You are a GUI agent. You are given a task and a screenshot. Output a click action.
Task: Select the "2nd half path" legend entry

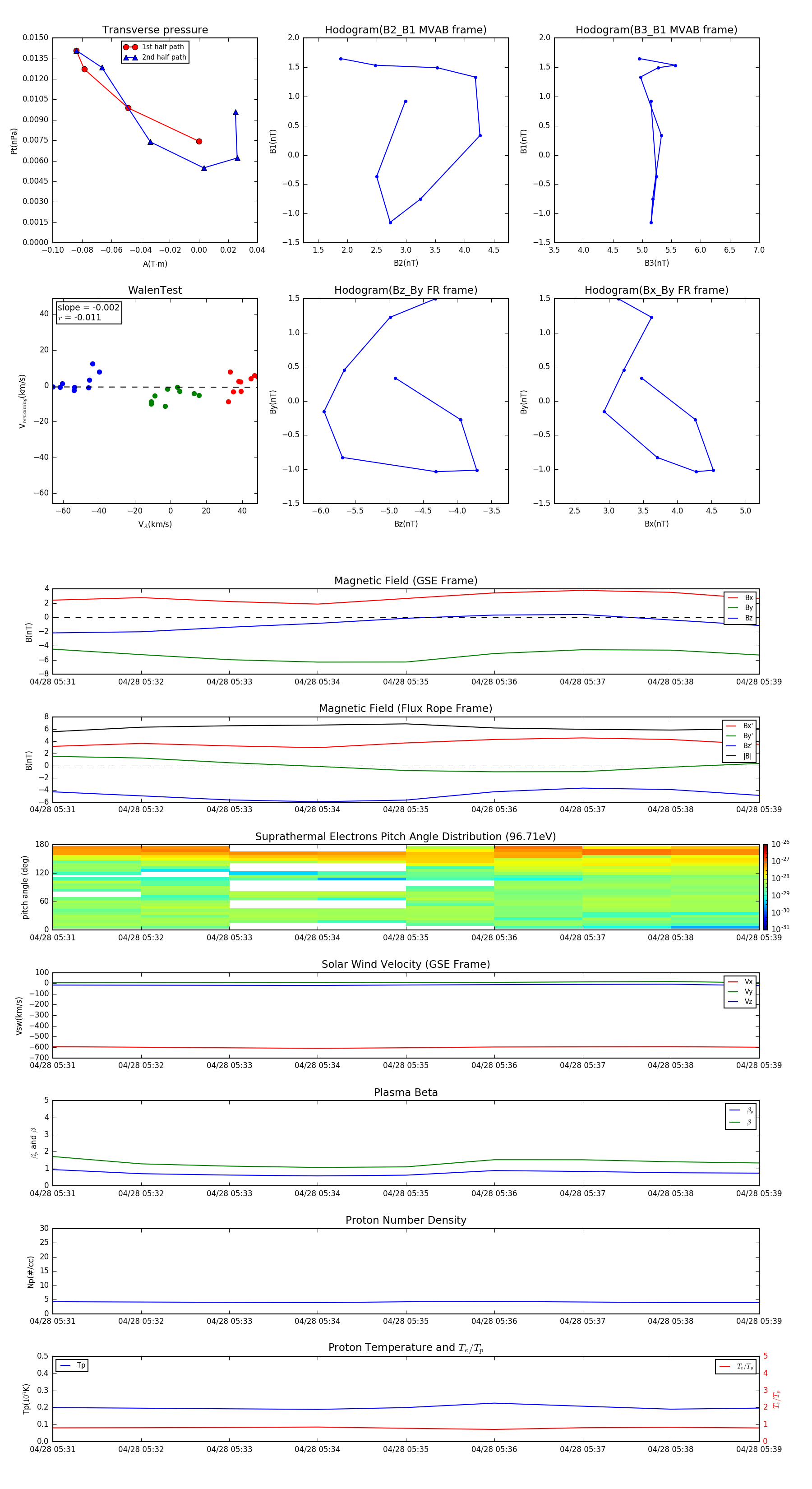point(155,57)
